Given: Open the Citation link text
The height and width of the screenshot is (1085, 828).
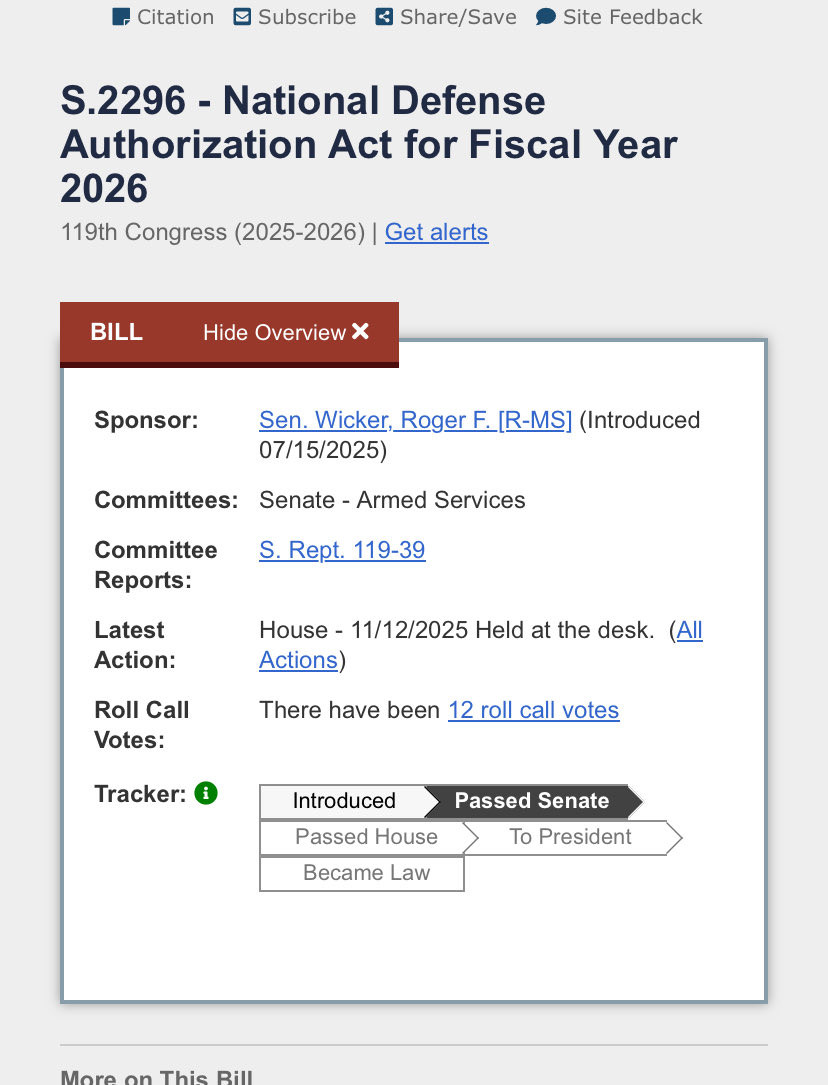Looking at the screenshot, I should coord(176,17).
